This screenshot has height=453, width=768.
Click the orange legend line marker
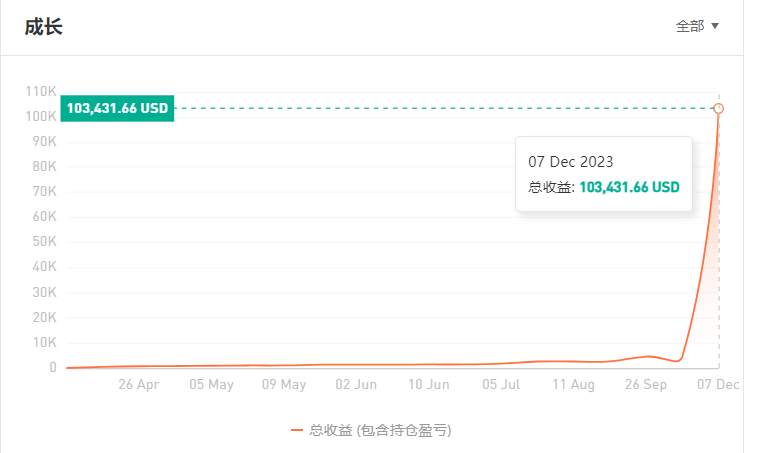296,430
